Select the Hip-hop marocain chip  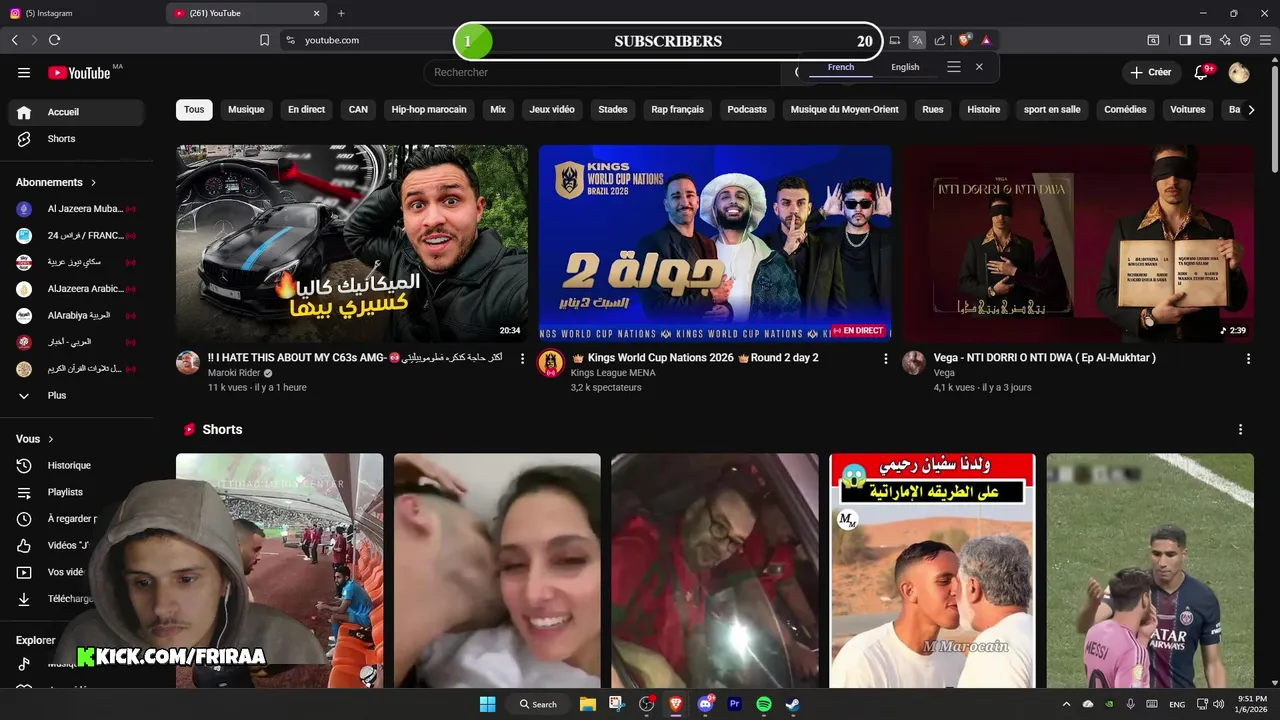429,110
